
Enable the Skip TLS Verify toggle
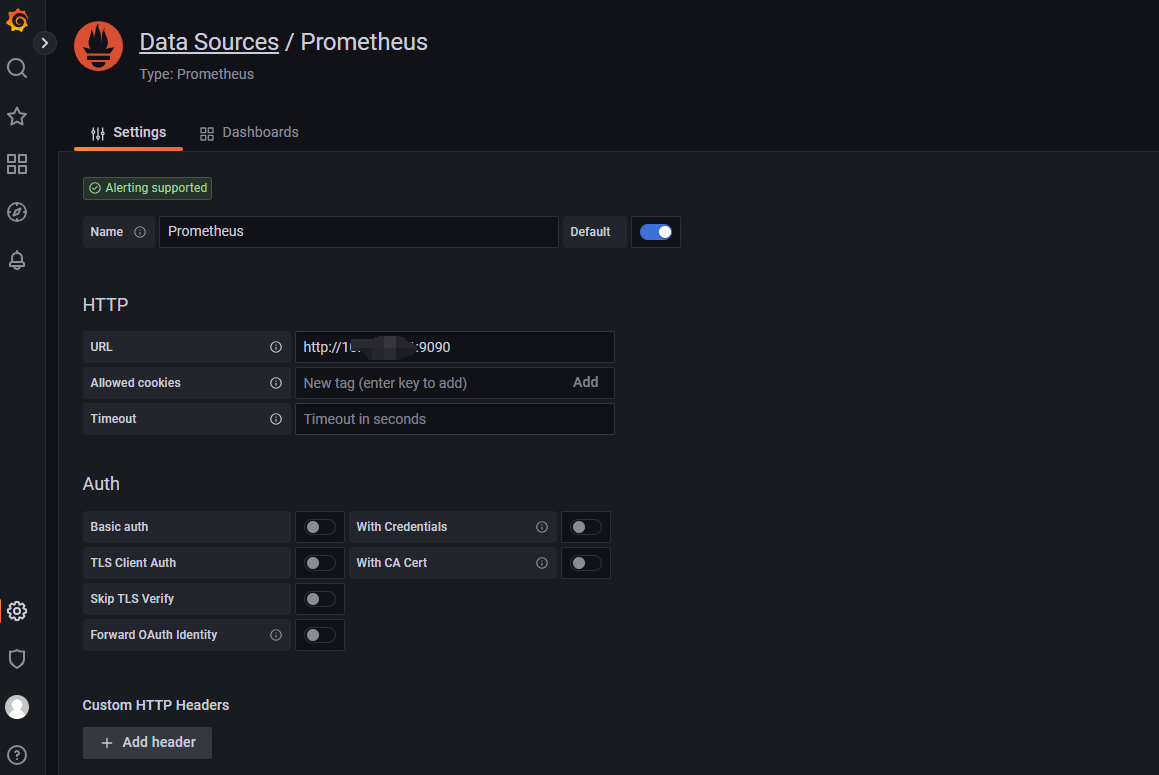tap(320, 599)
